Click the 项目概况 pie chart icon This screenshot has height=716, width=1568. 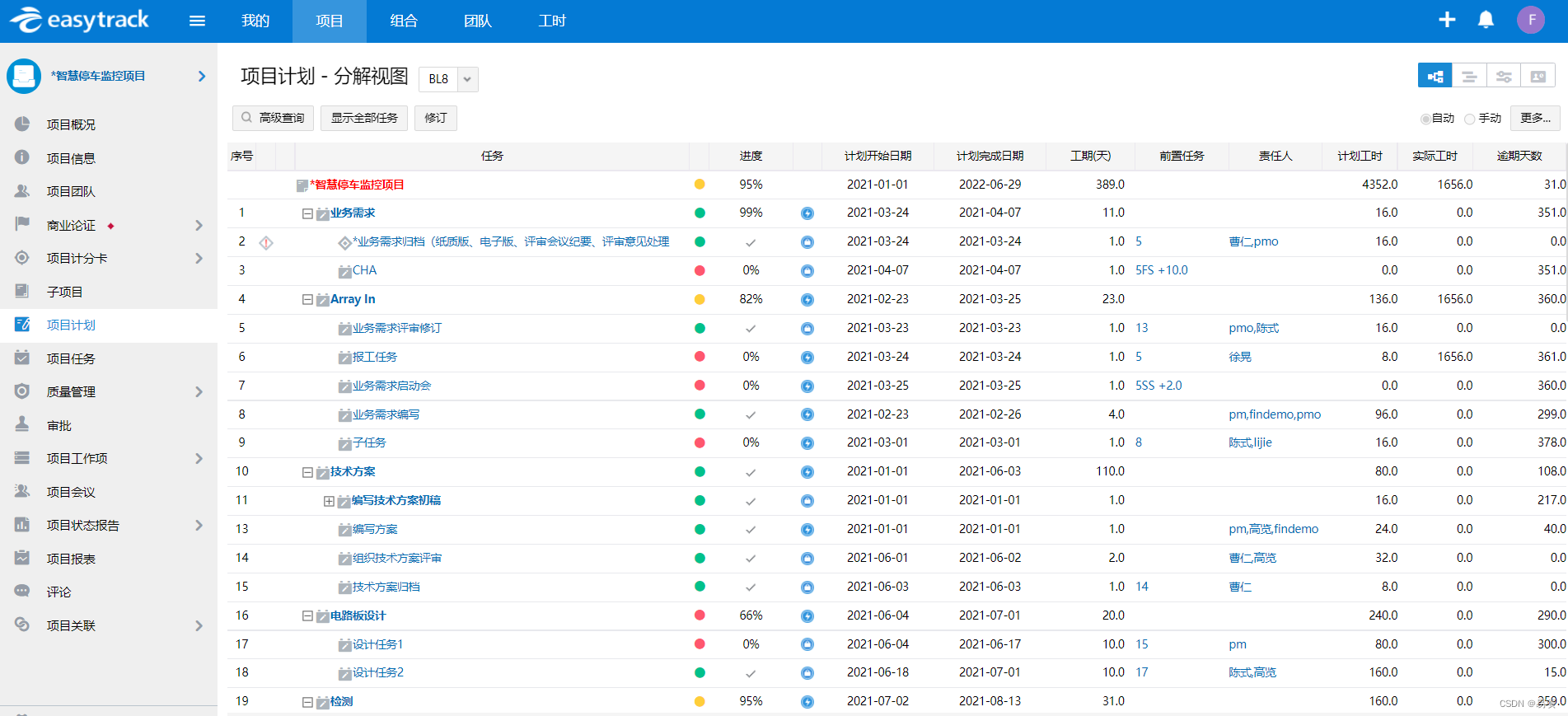[x=22, y=124]
